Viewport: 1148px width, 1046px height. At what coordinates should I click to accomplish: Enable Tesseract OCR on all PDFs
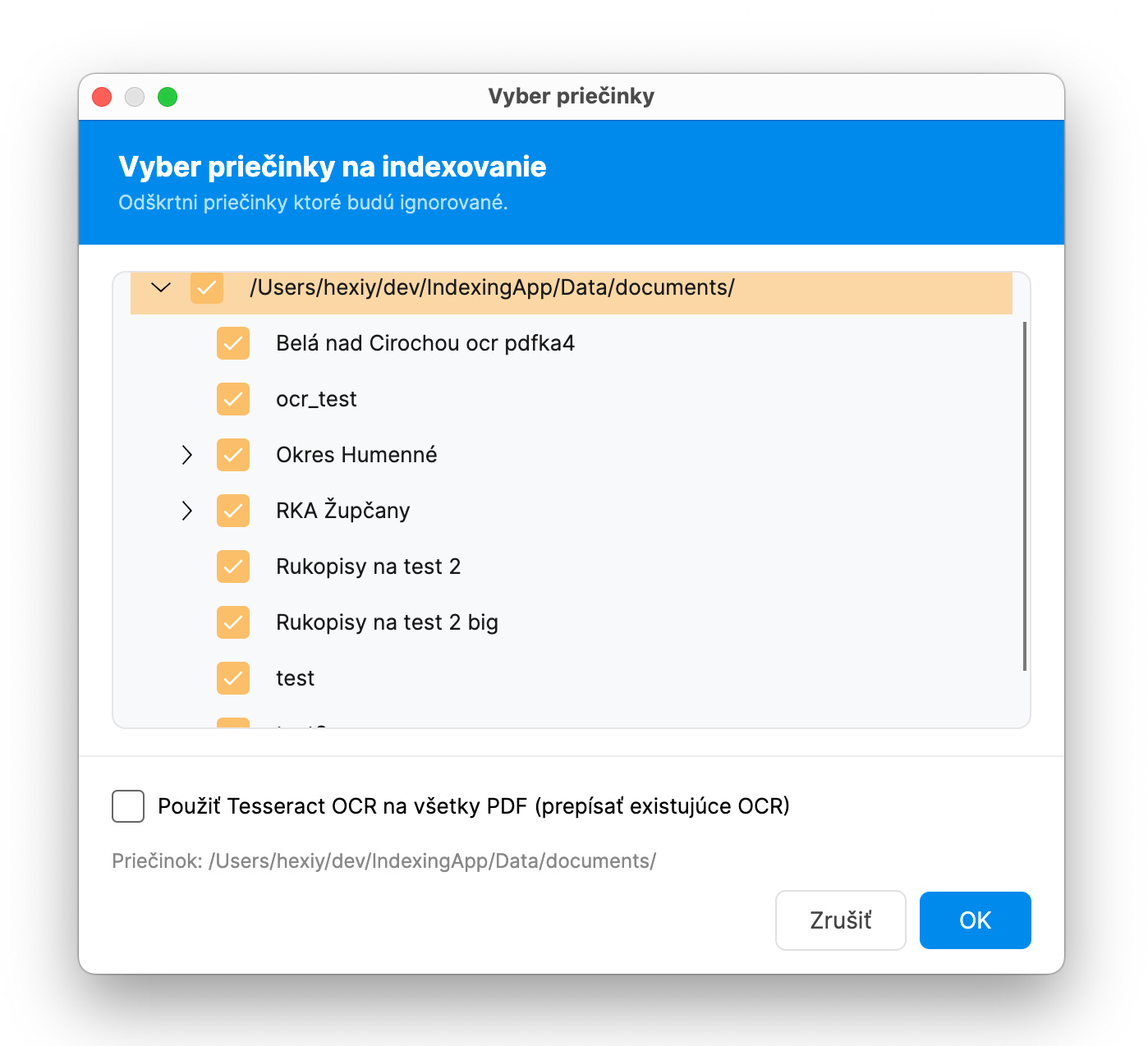(128, 806)
